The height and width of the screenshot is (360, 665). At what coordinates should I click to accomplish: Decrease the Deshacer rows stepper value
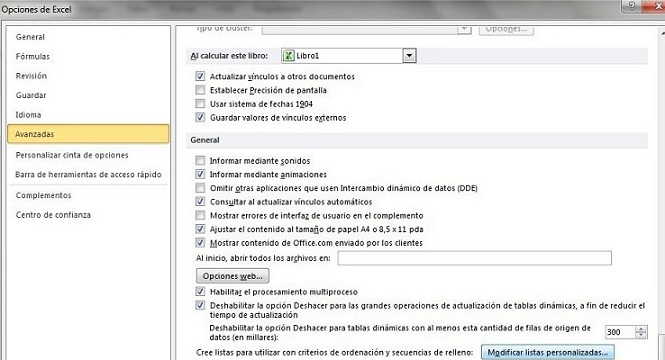641,335
